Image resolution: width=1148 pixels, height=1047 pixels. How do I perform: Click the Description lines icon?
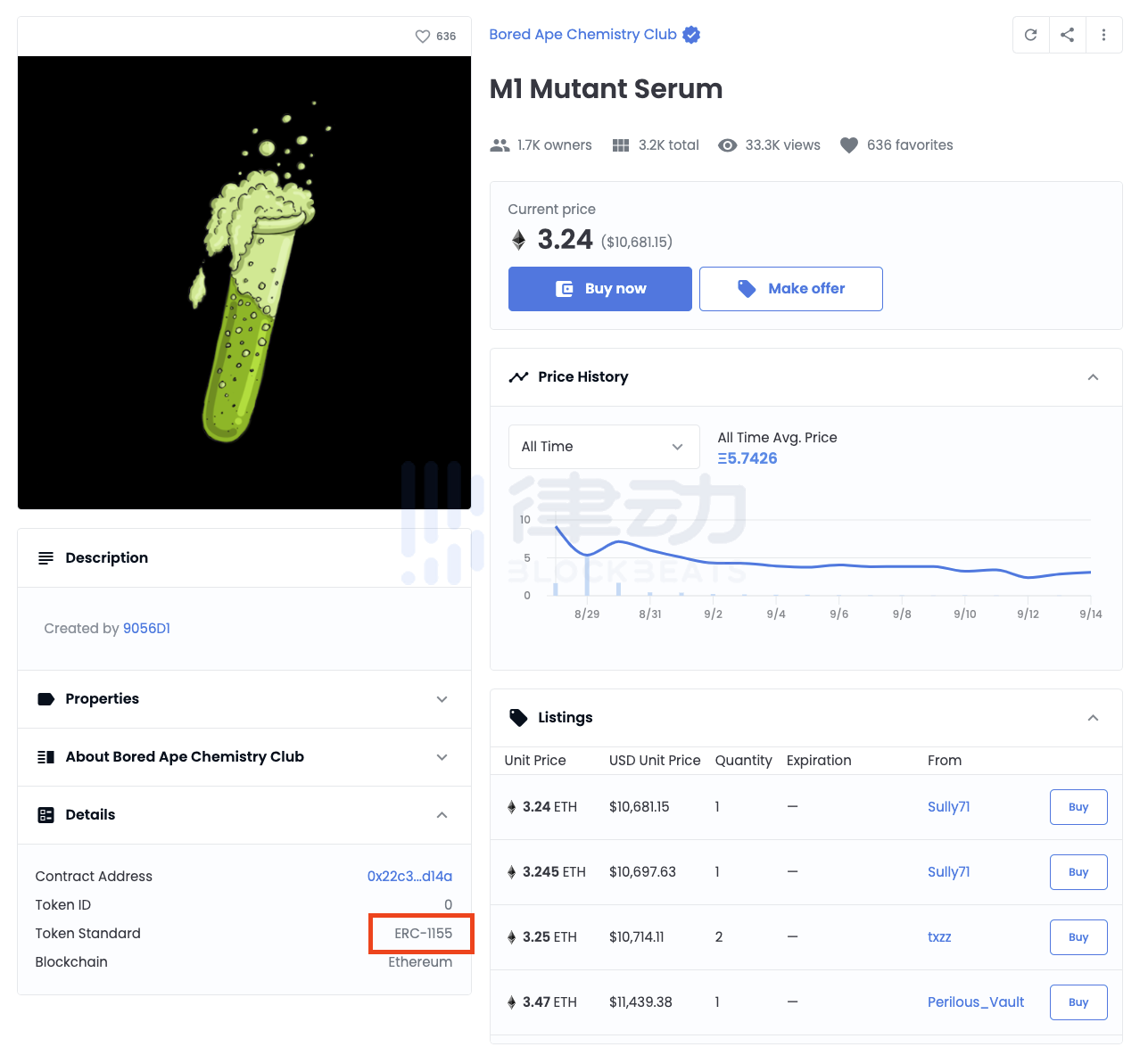tap(45, 558)
